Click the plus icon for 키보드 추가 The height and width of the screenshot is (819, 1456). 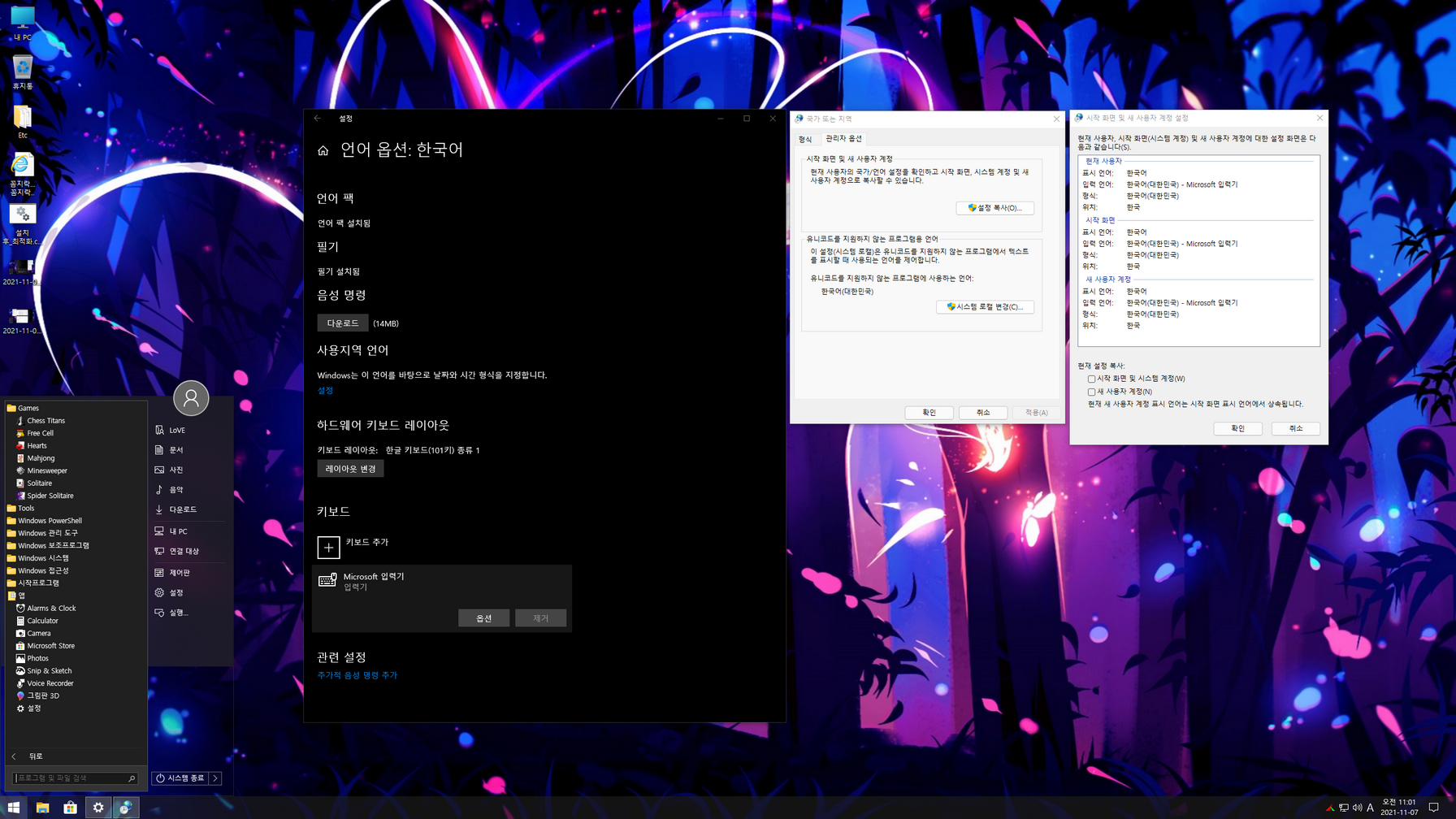coord(328,547)
